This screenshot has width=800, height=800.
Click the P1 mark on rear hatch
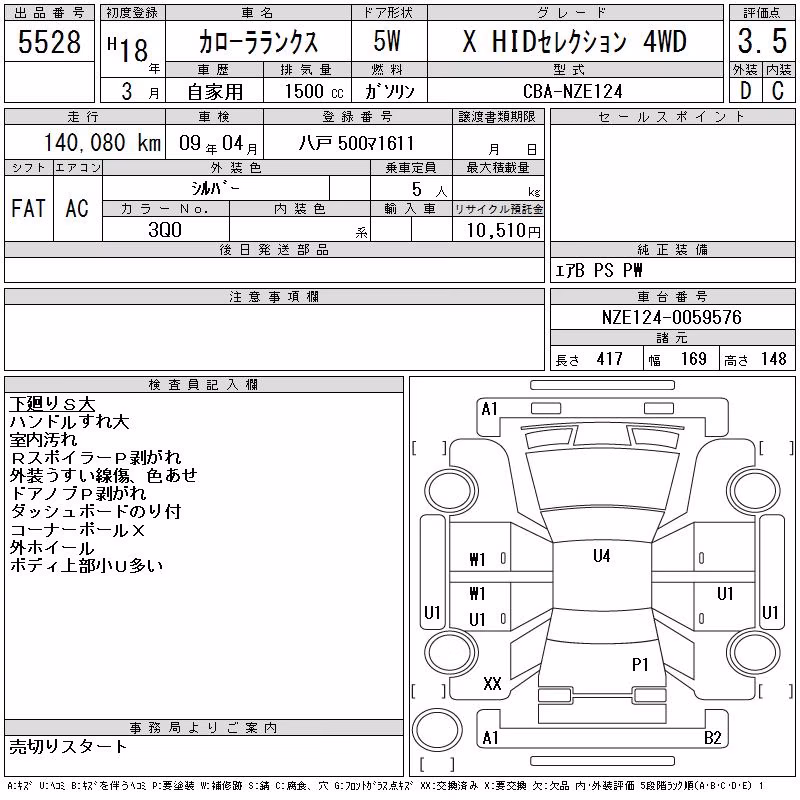[640, 665]
